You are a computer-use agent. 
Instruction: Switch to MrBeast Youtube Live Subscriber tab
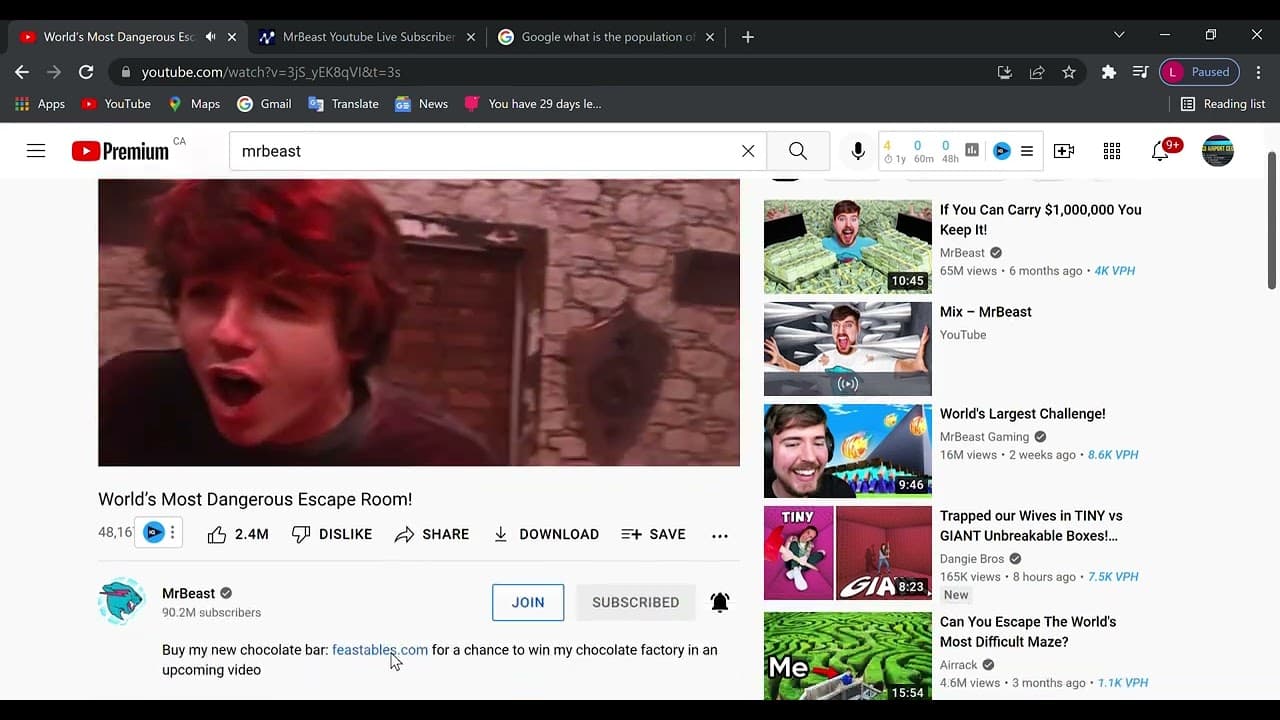[x=367, y=37]
